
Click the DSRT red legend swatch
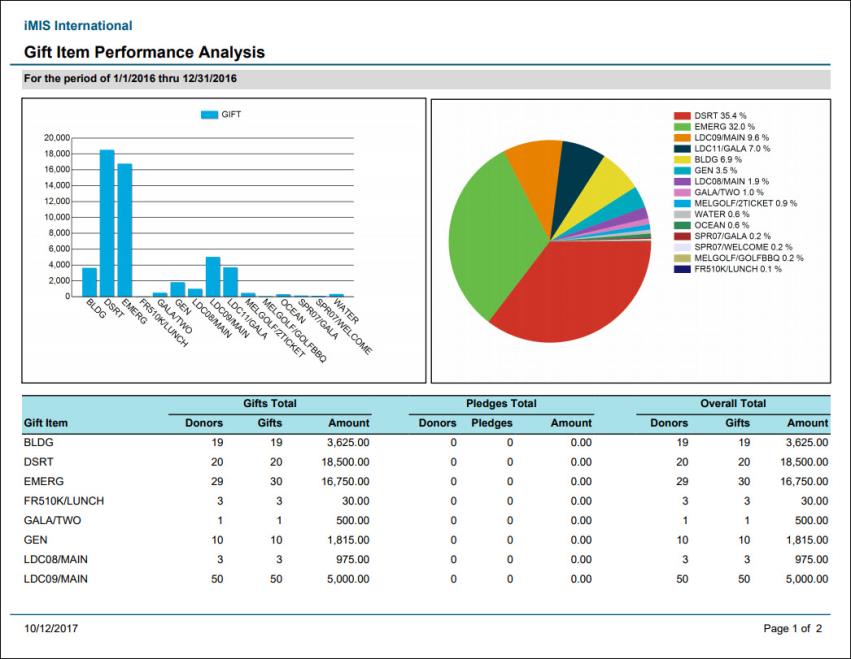(x=682, y=116)
